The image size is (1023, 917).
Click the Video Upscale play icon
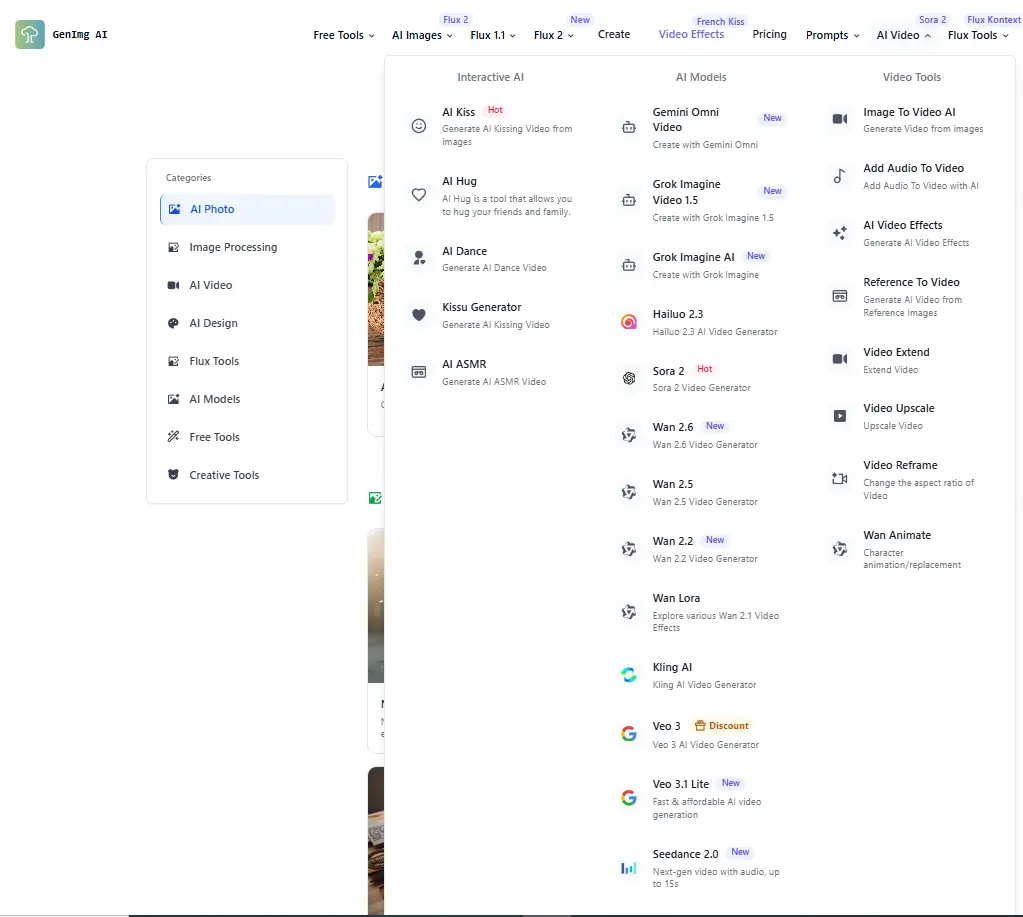(840, 415)
